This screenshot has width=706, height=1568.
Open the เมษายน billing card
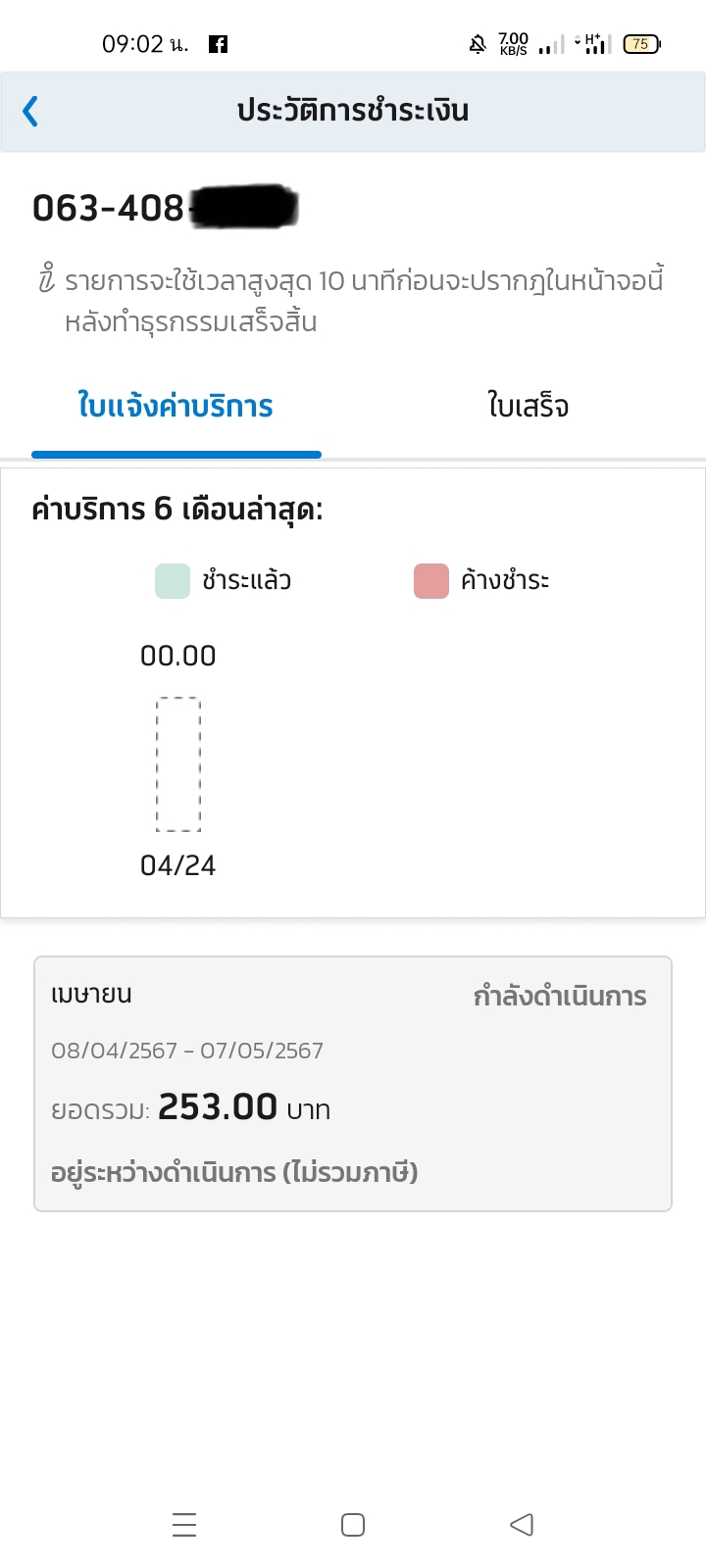[353, 1084]
